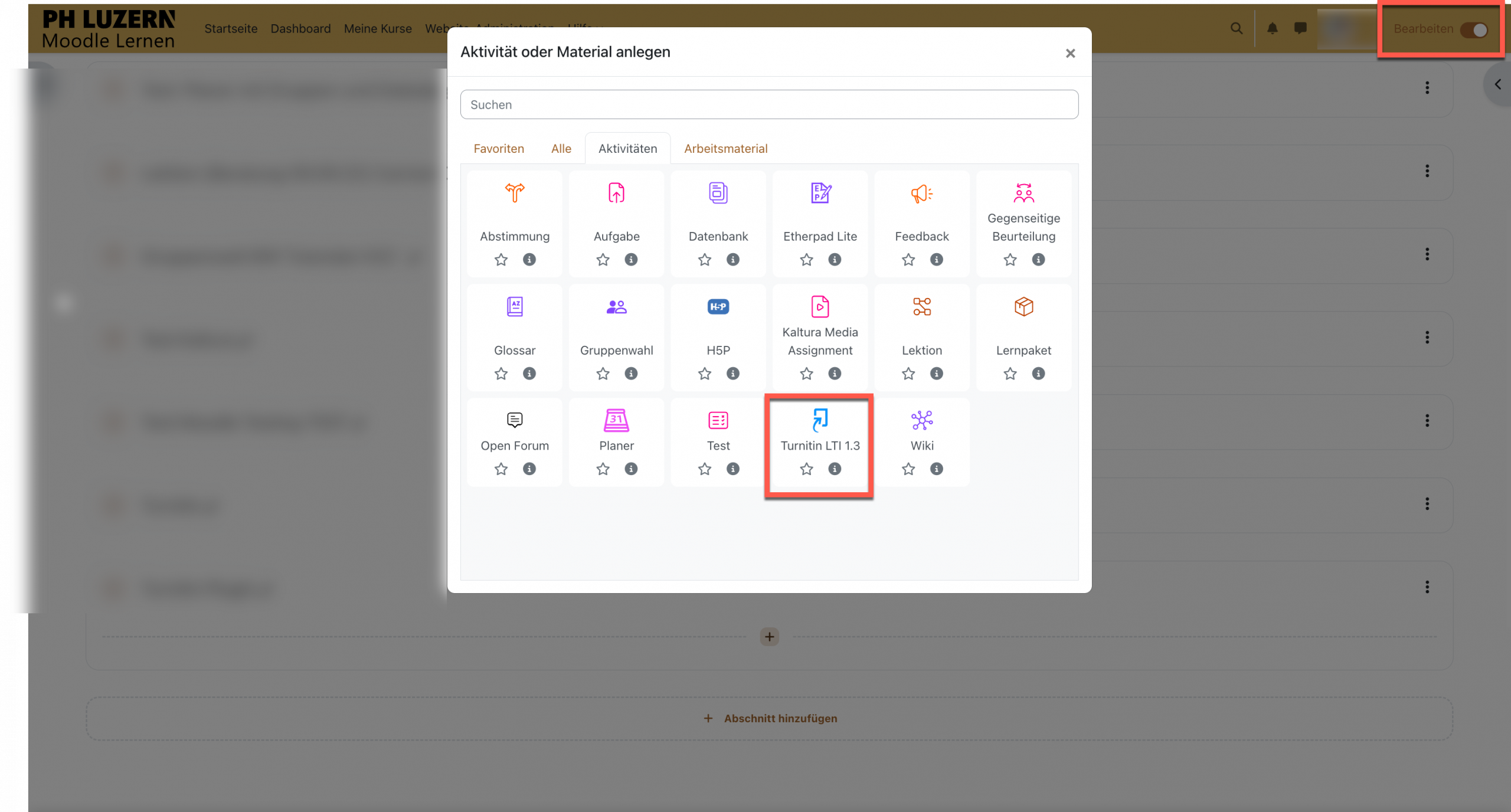The image size is (1511, 812).
Task: Switch to the Favoriten tab
Action: click(x=499, y=149)
